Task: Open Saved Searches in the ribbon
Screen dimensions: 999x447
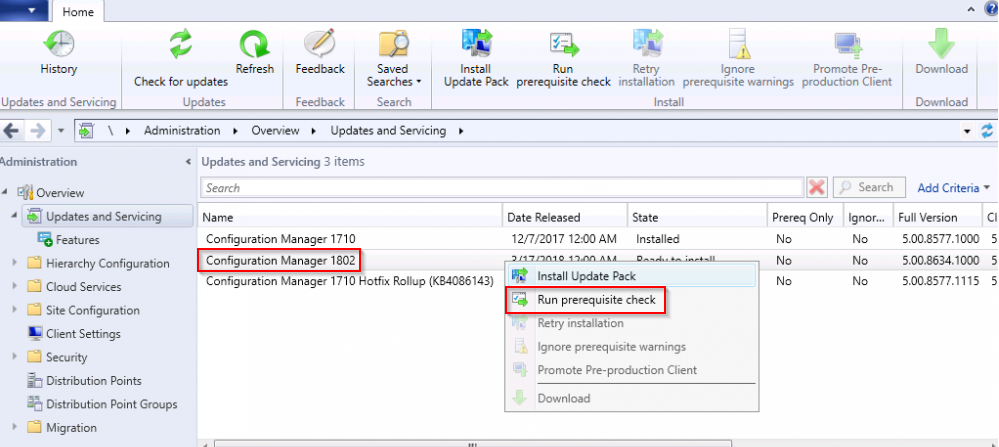Action: [394, 59]
